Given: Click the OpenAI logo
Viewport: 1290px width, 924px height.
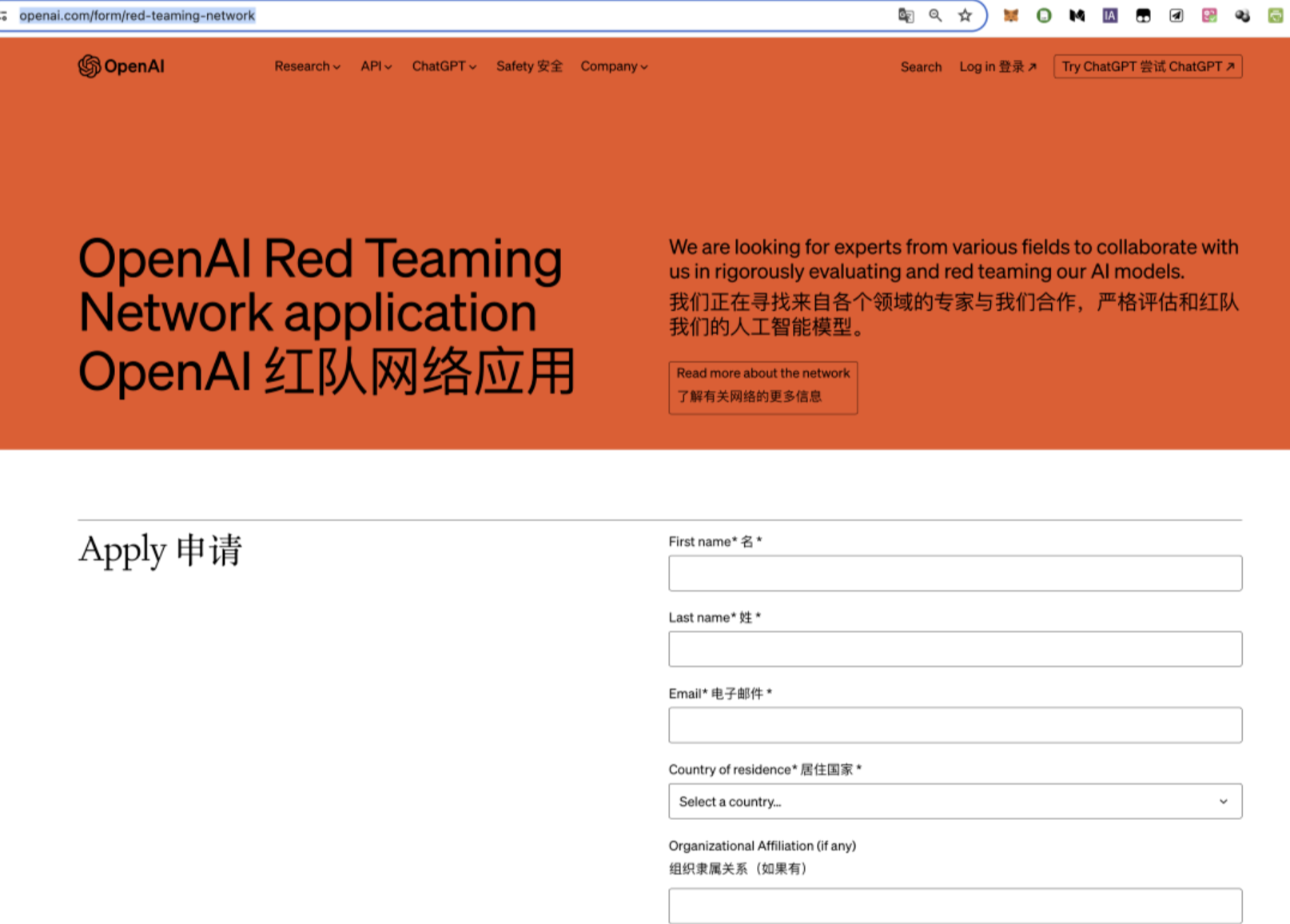Looking at the screenshot, I should click(121, 66).
